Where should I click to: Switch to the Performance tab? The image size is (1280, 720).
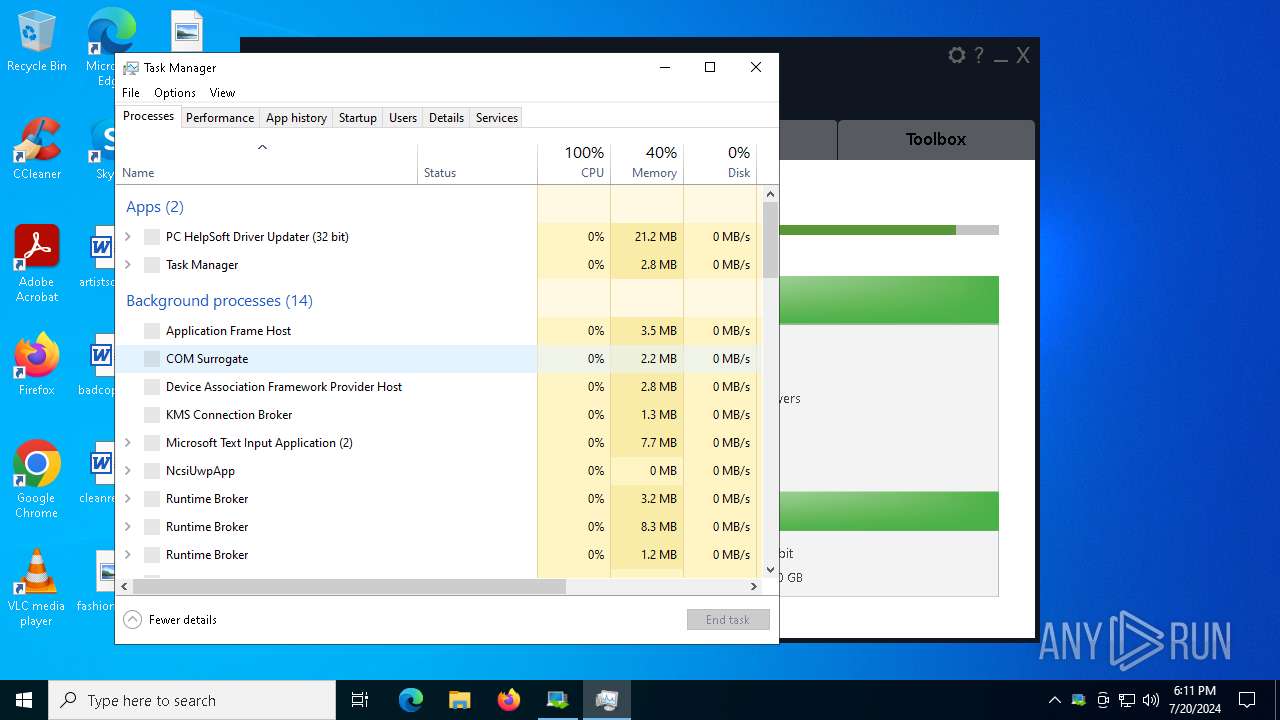point(220,118)
